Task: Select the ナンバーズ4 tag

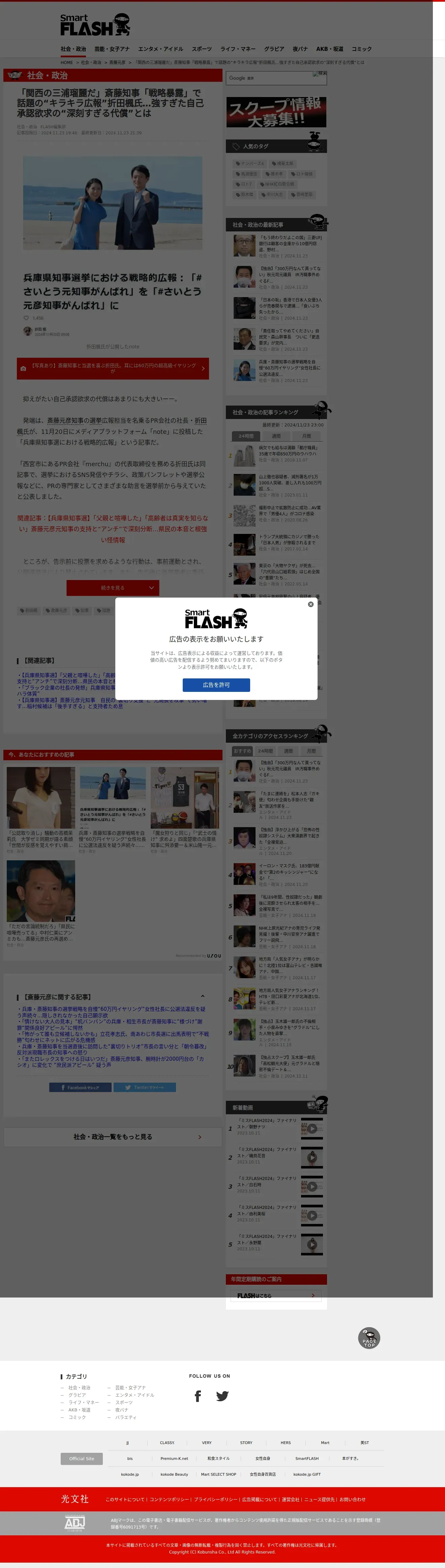Action: click(250, 163)
